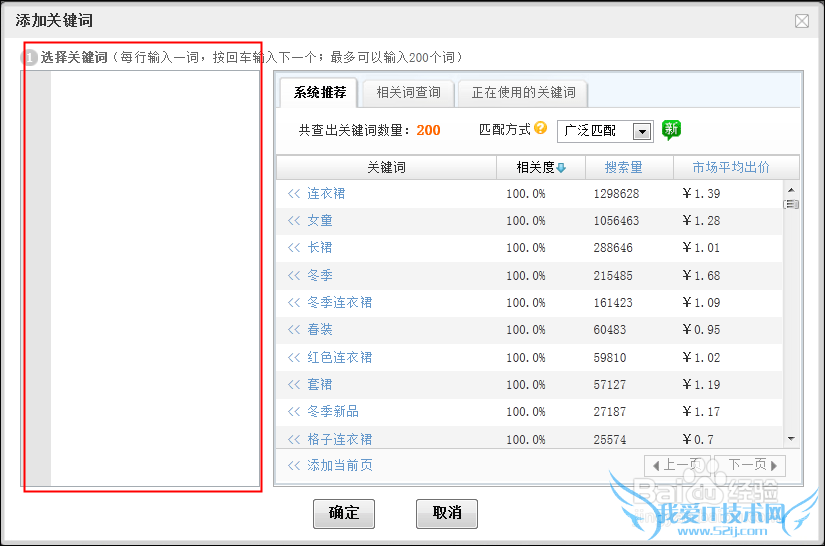This screenshot has height=546, width=825.
Task: Click the keyword link 冬季新品
Action: pos(333,411)
